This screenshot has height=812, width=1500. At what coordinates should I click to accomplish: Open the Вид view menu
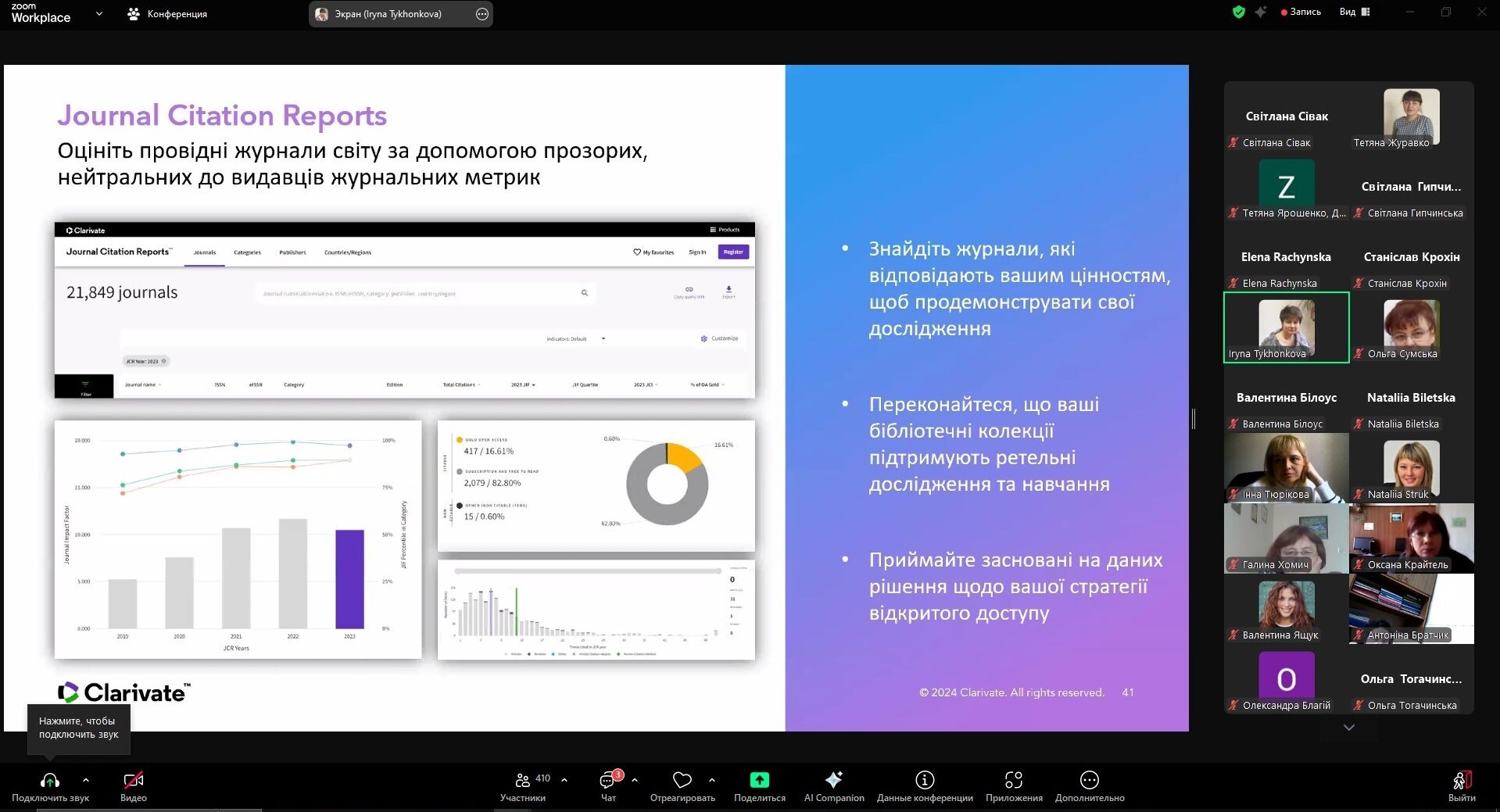tap(1355, 12)
